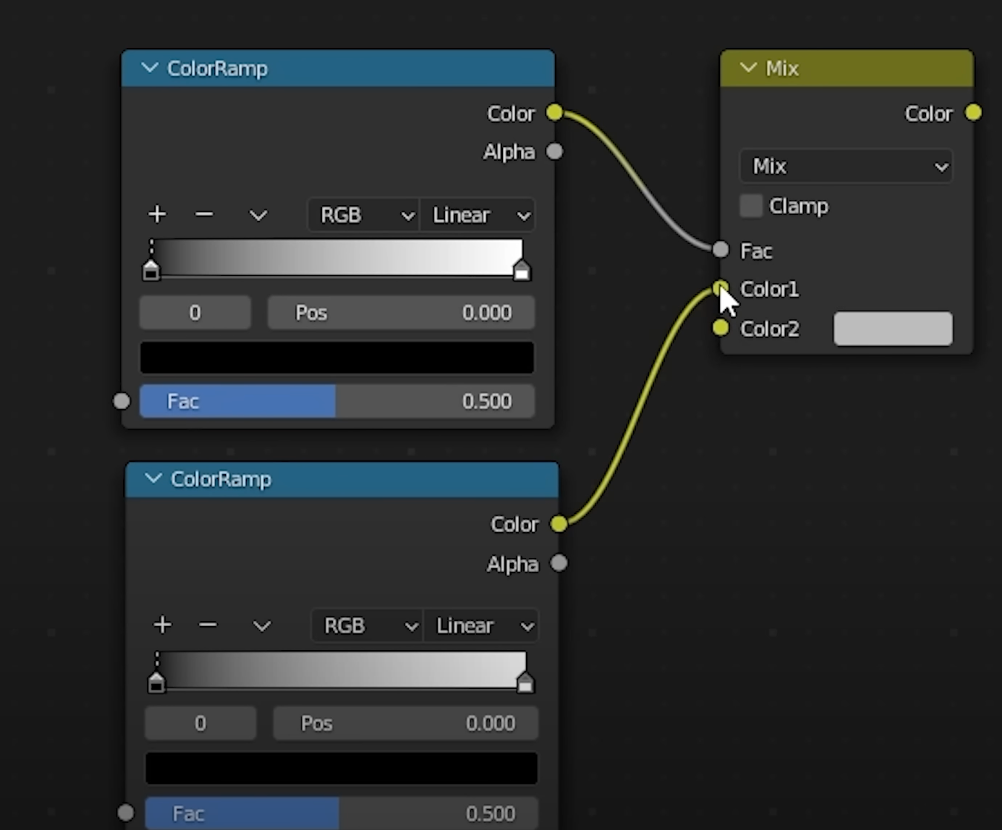
Task: Collapse the Mix node
Action: [x=748, y=68]
